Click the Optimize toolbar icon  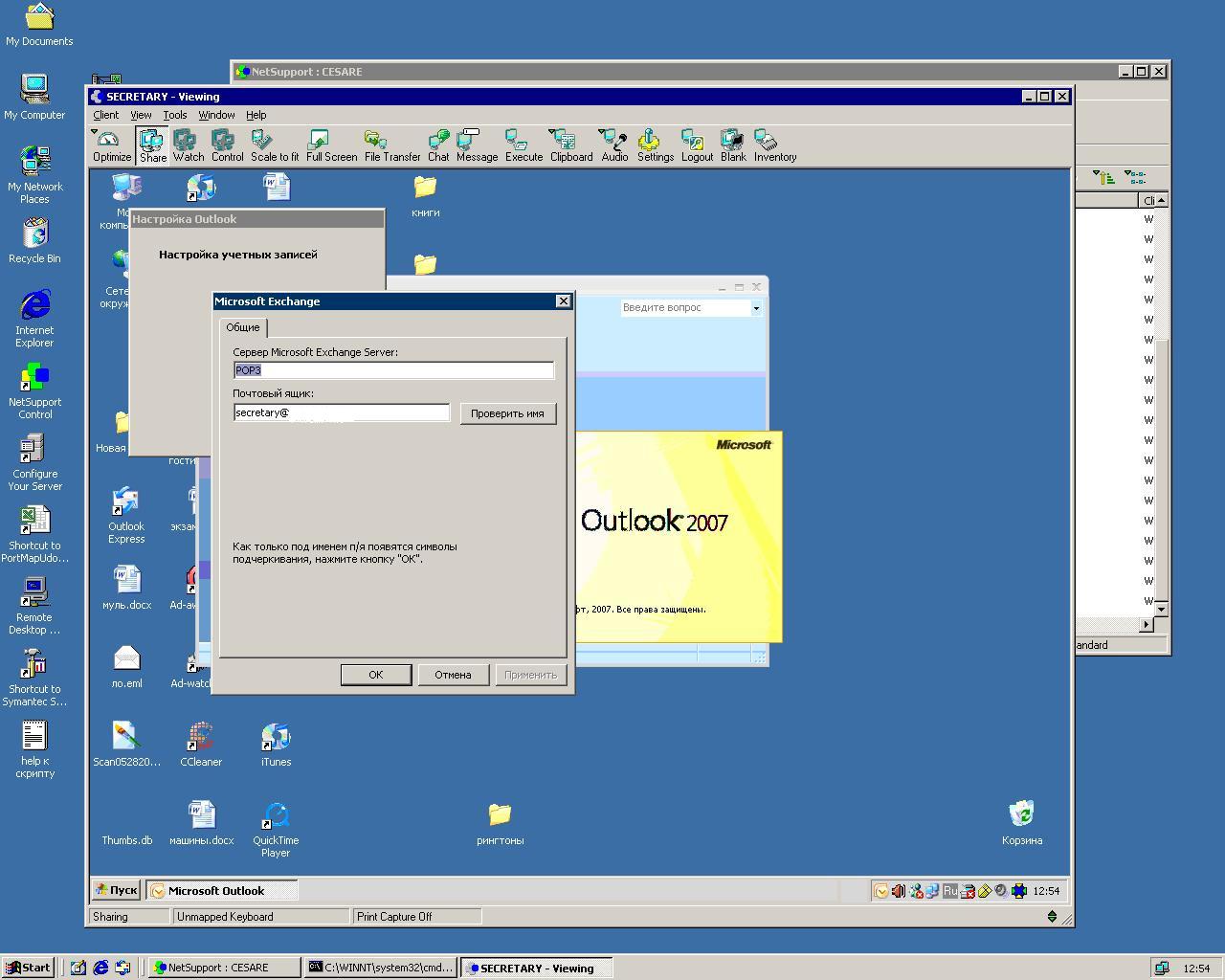tap(111, 145)
